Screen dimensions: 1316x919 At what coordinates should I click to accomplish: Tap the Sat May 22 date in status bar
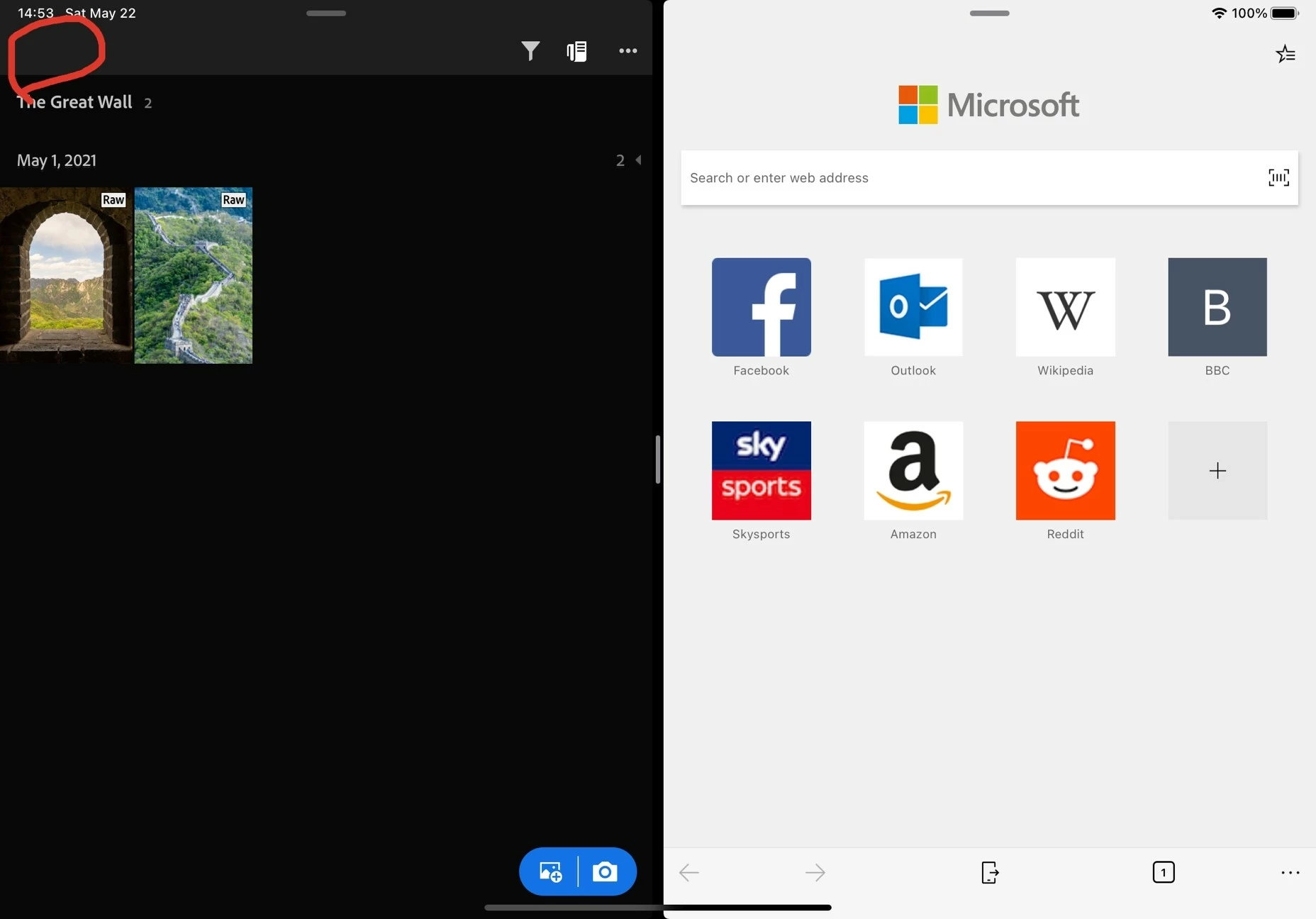coord(101,13)
